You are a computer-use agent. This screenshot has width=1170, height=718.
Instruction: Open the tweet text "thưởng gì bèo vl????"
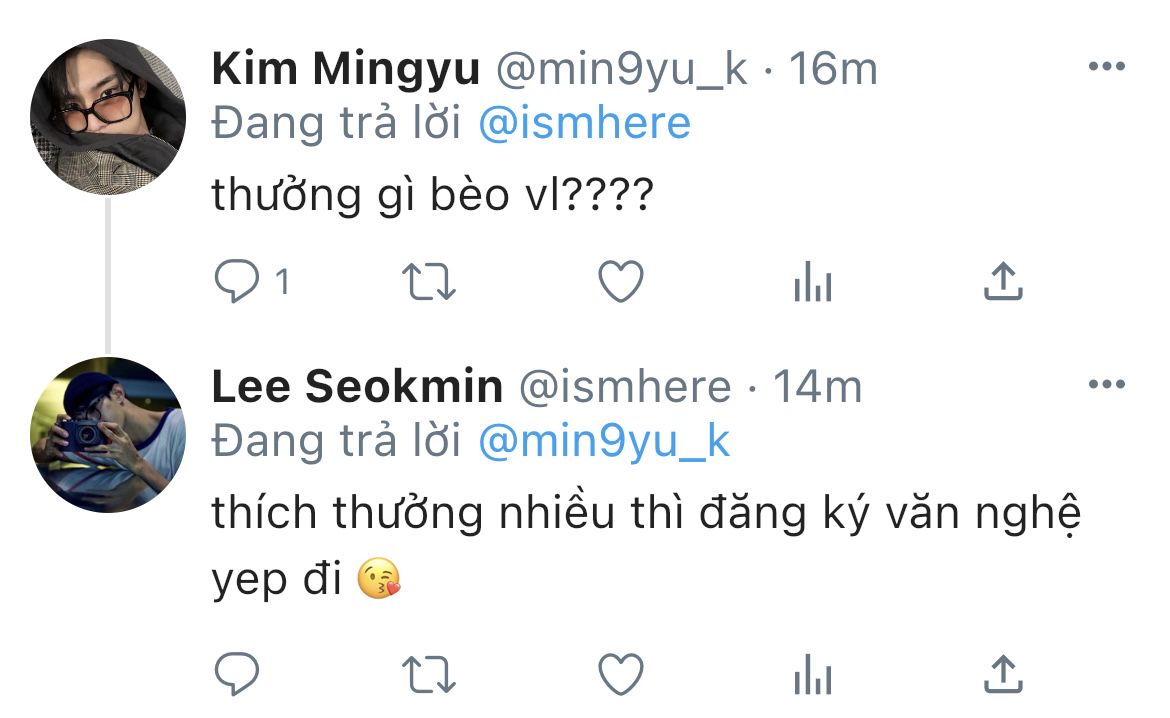click(432, 195)
